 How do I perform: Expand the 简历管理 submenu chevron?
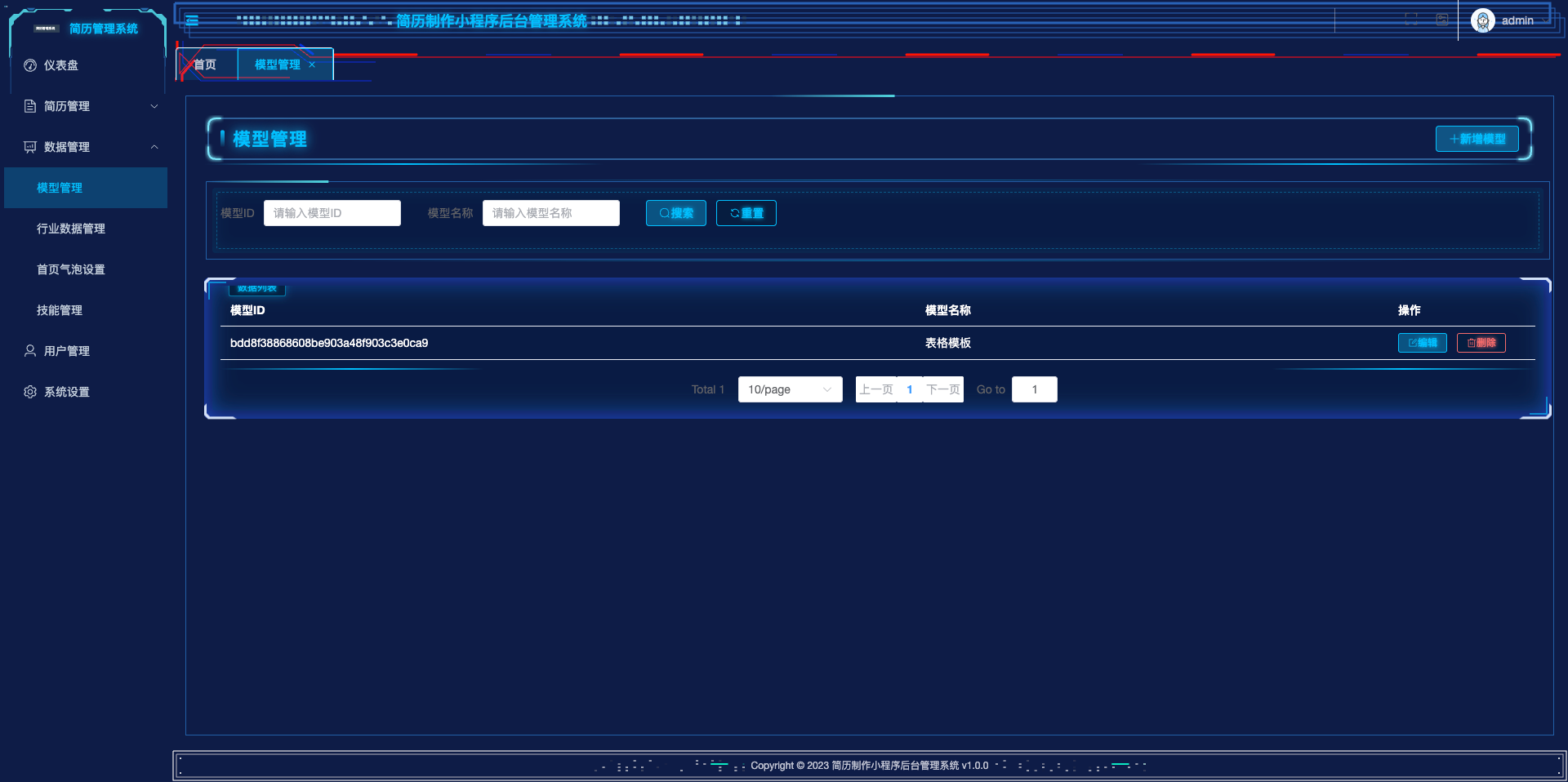pyautogui.click(x=154, y=106)
